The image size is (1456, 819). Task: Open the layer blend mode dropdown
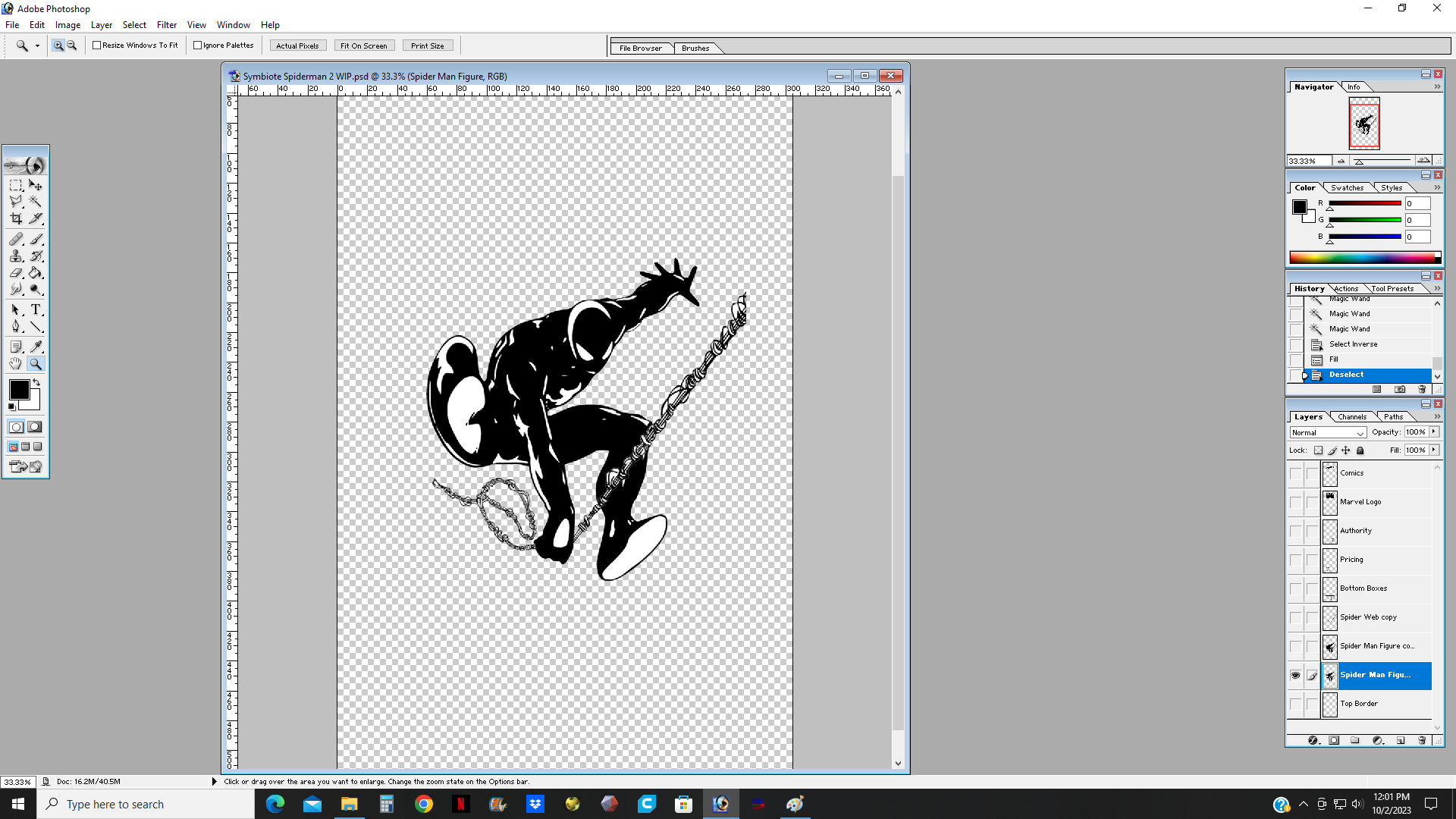pos(1328,432)
